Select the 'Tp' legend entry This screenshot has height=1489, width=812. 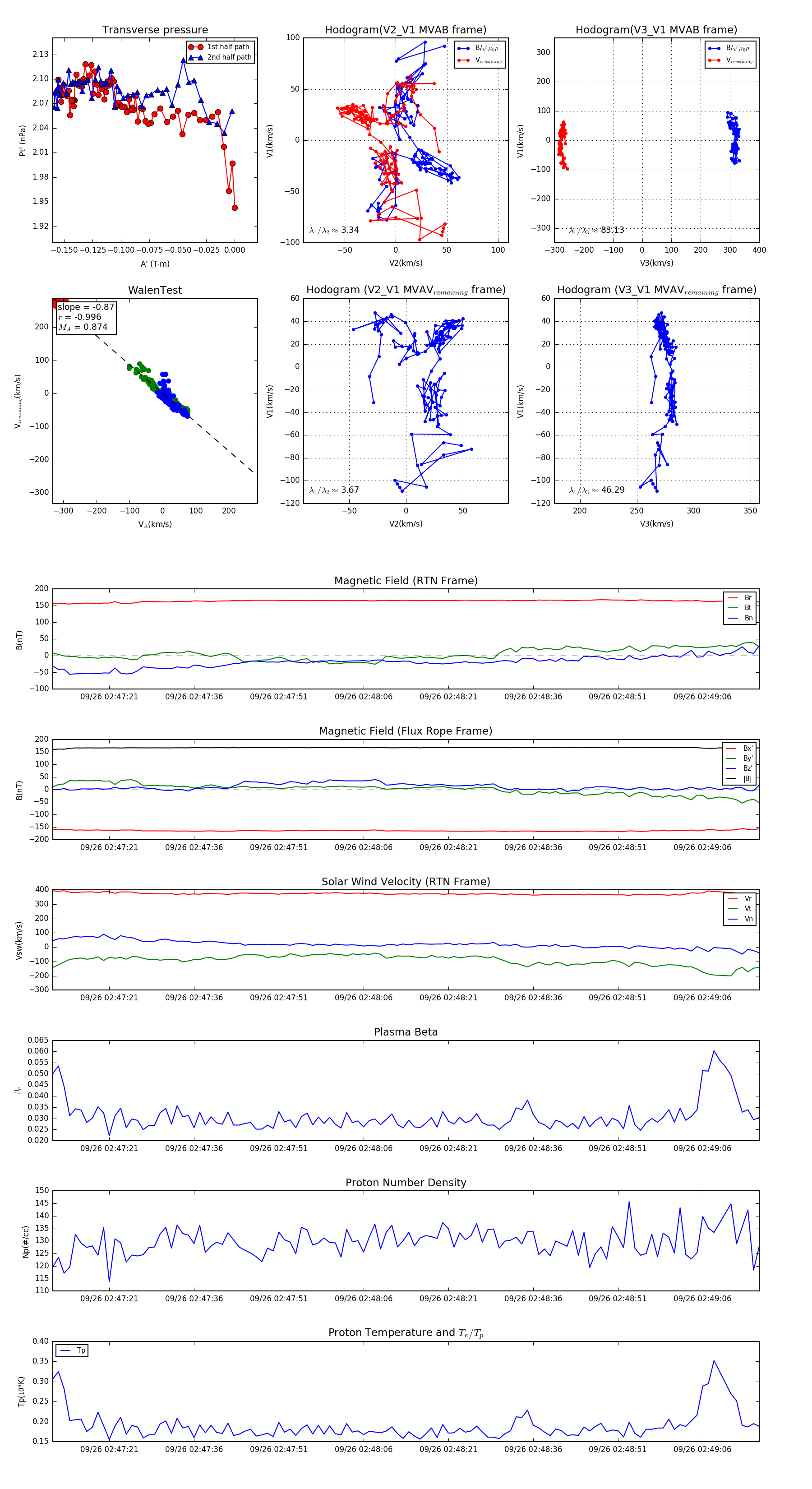(x=72, y=1351)
